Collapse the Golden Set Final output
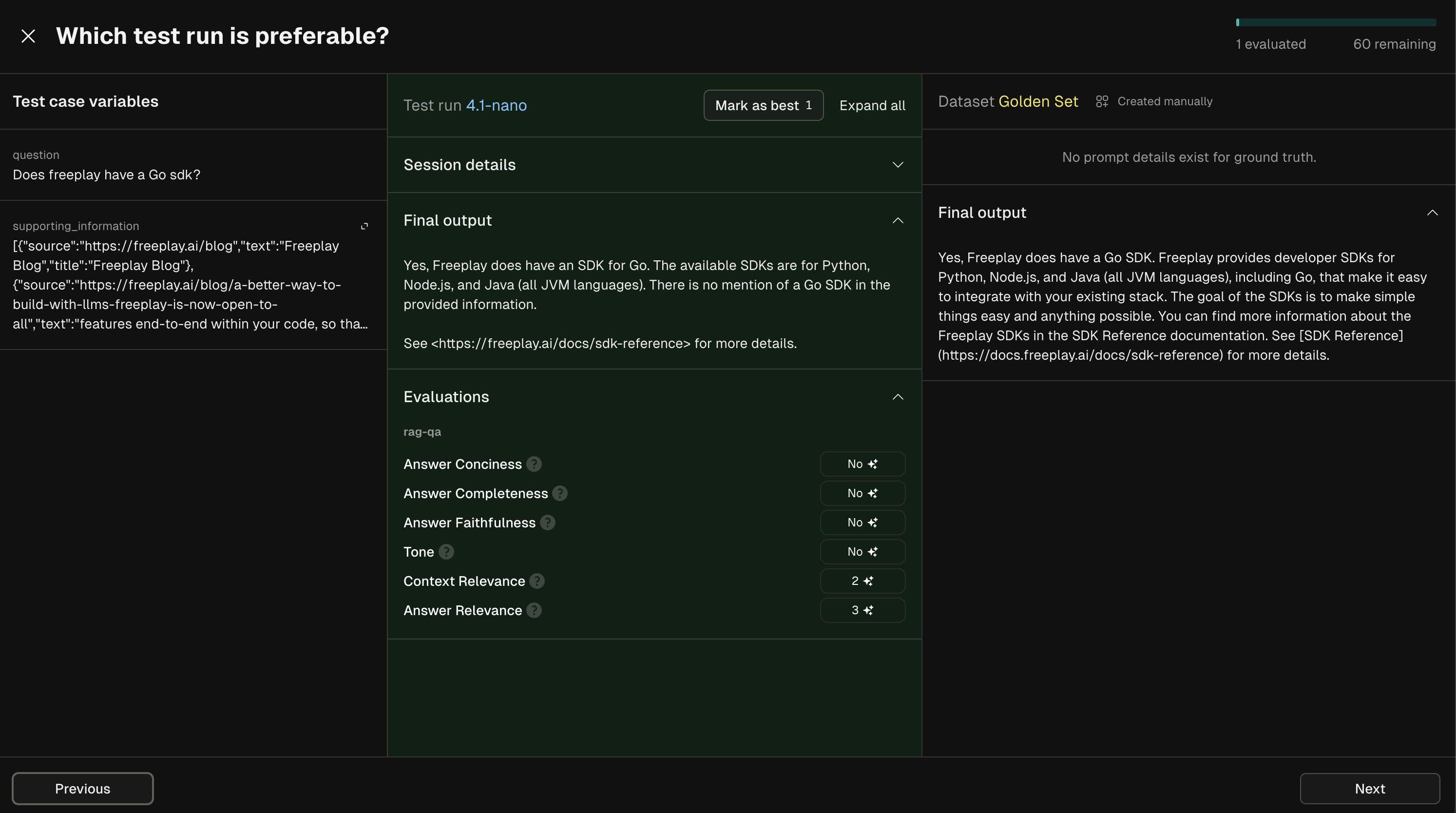The width and height of the screenshot is (1456, 813). point(1432,213)
